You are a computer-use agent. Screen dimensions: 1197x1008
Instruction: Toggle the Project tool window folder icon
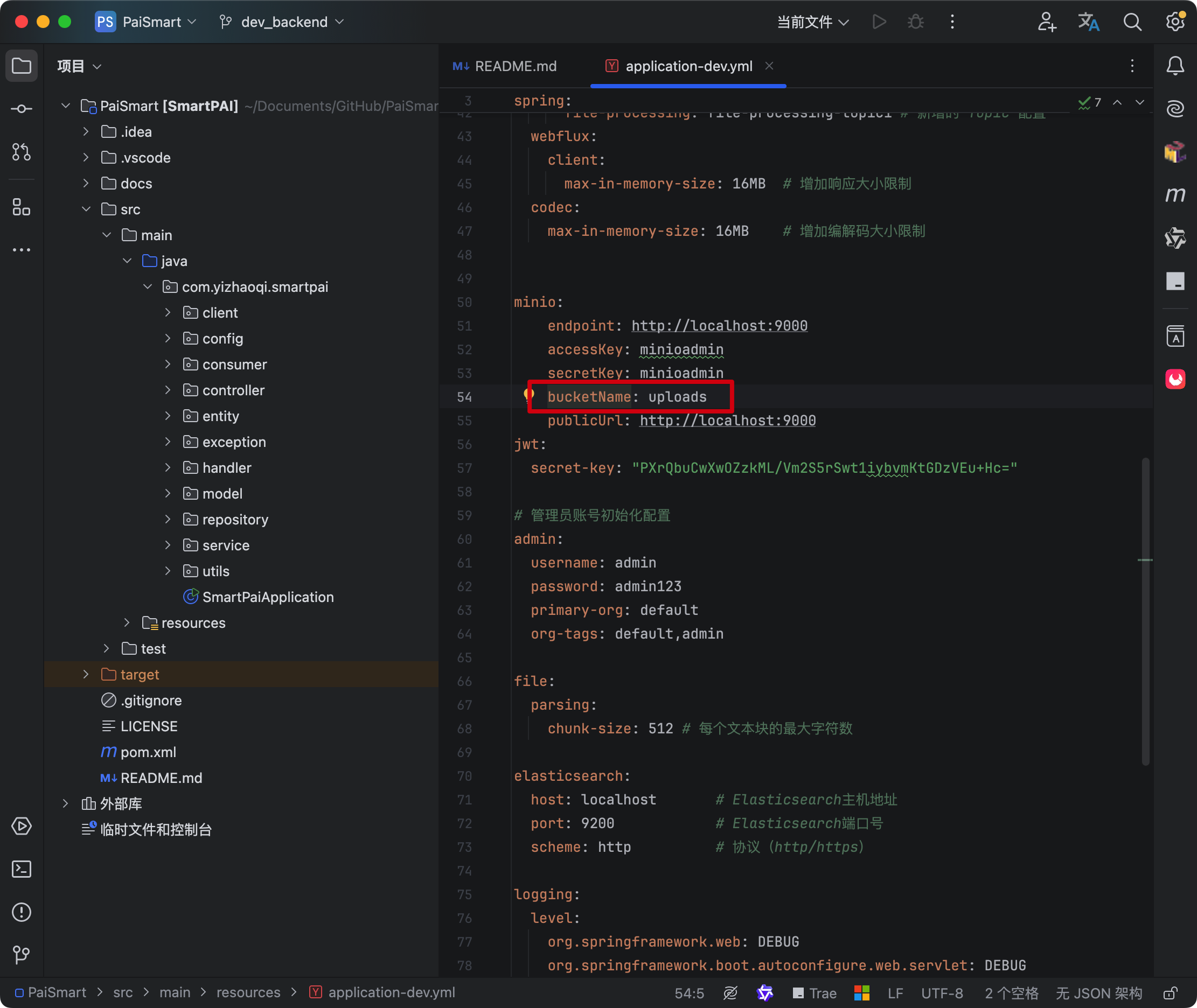(21, 66)
